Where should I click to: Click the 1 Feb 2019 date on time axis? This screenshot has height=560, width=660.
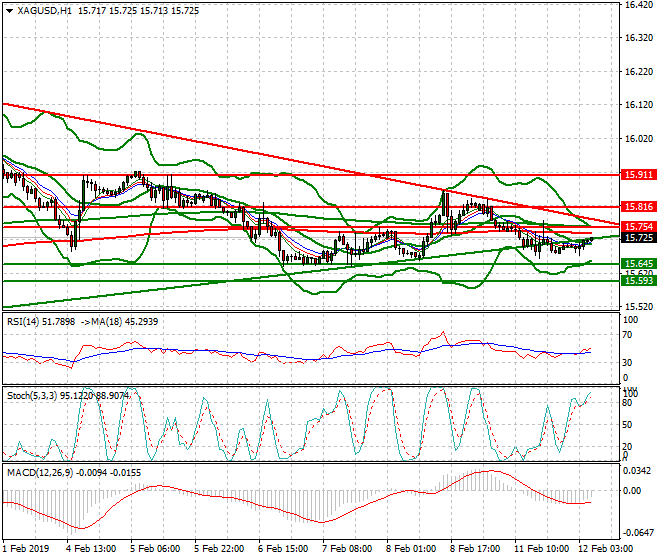click(28, 549)
